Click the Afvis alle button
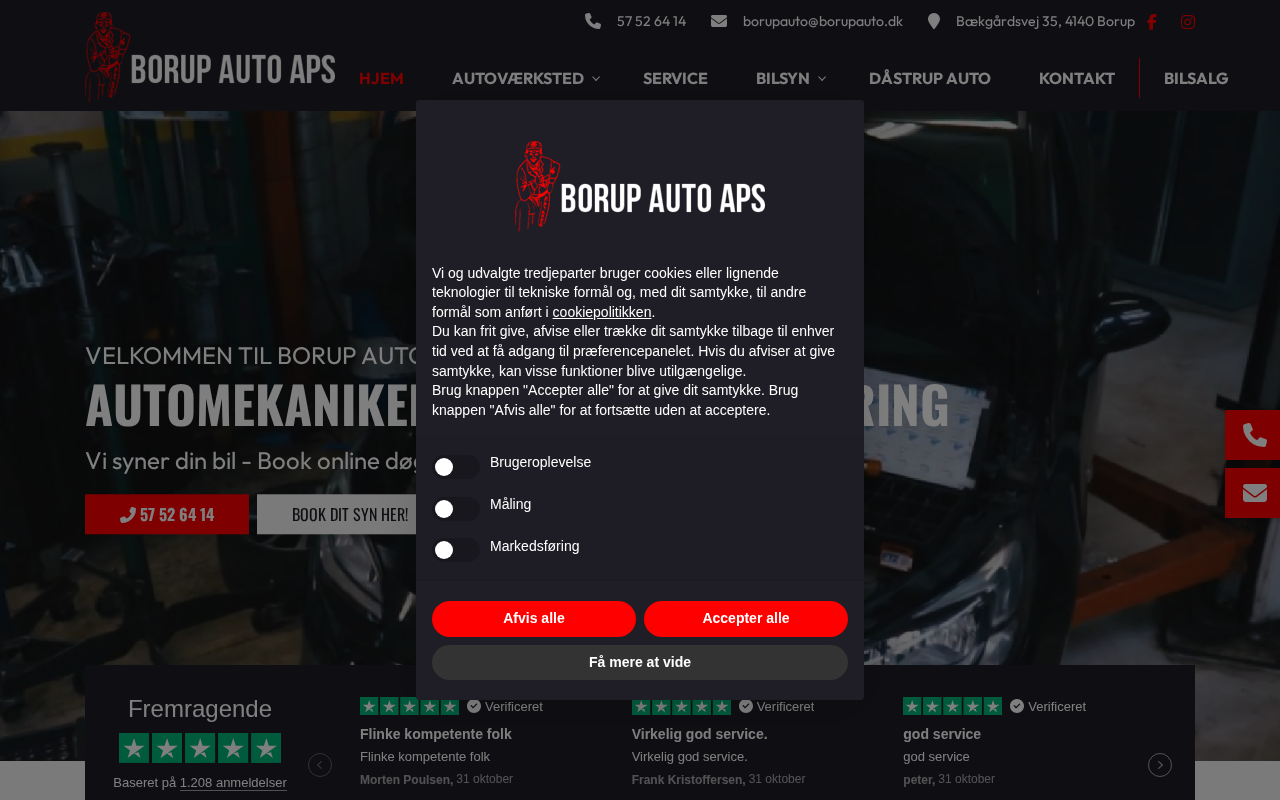This screenshot has width=1280, height=800. pos(534,619)
